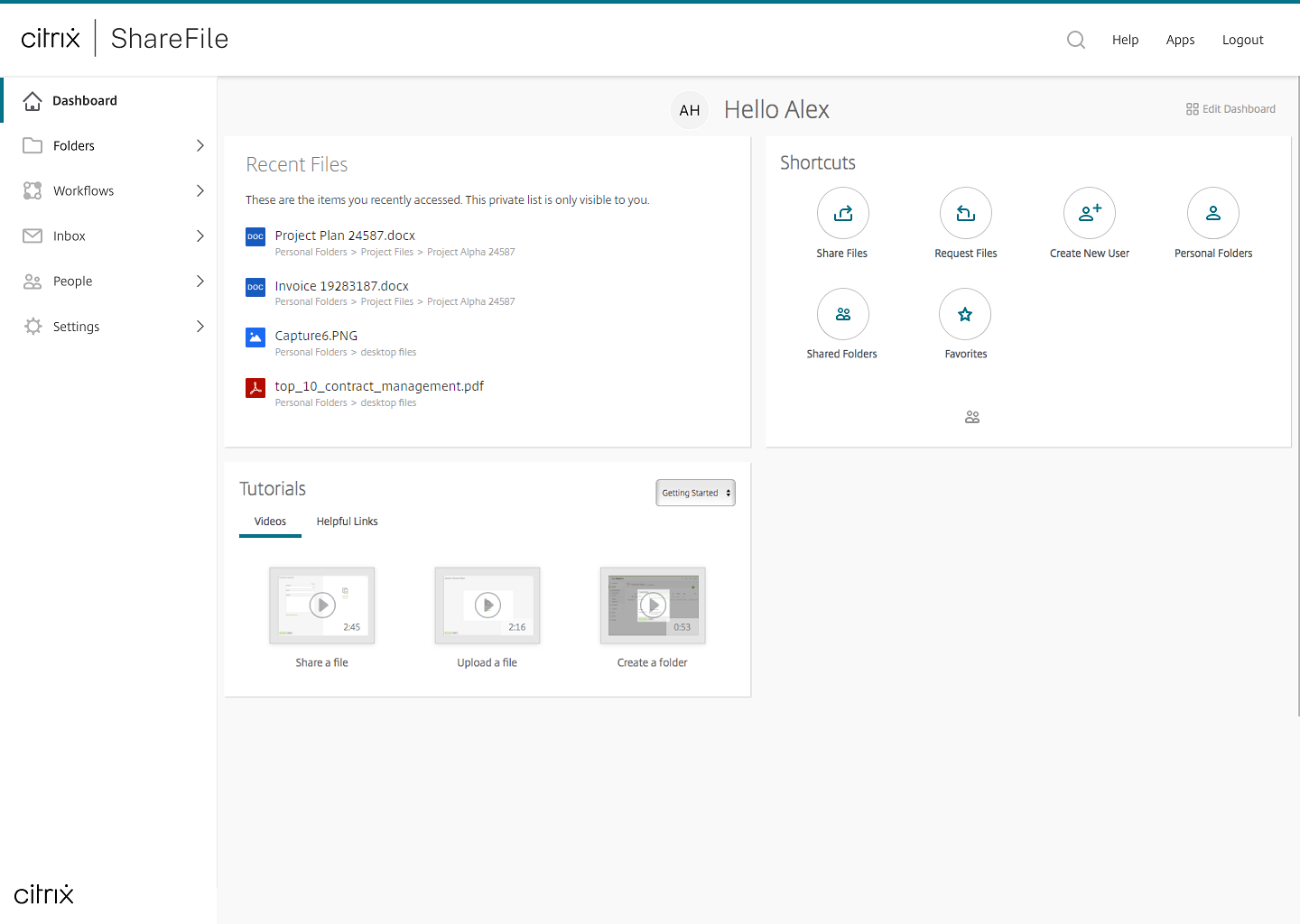
Task: Switch to the Helpful Links tab
Action: point(347,522)
